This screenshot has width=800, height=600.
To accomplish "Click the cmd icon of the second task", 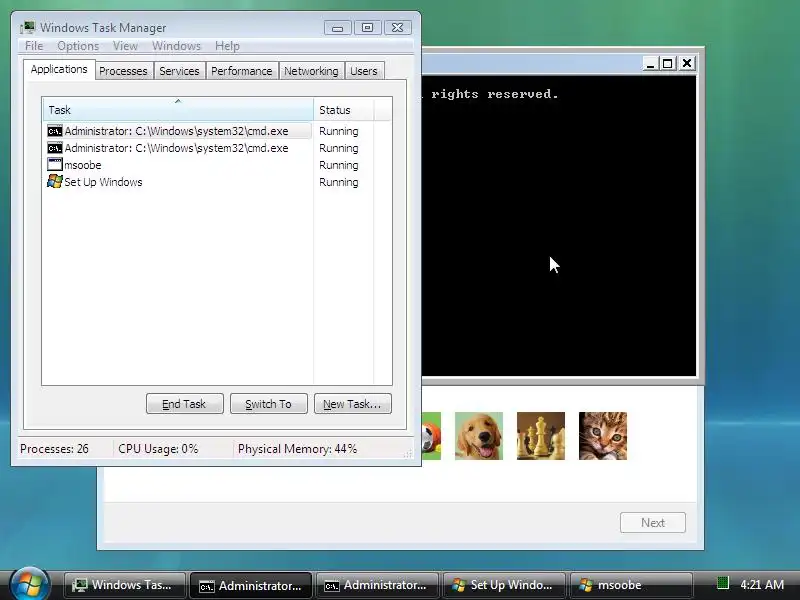I will 55,148.
